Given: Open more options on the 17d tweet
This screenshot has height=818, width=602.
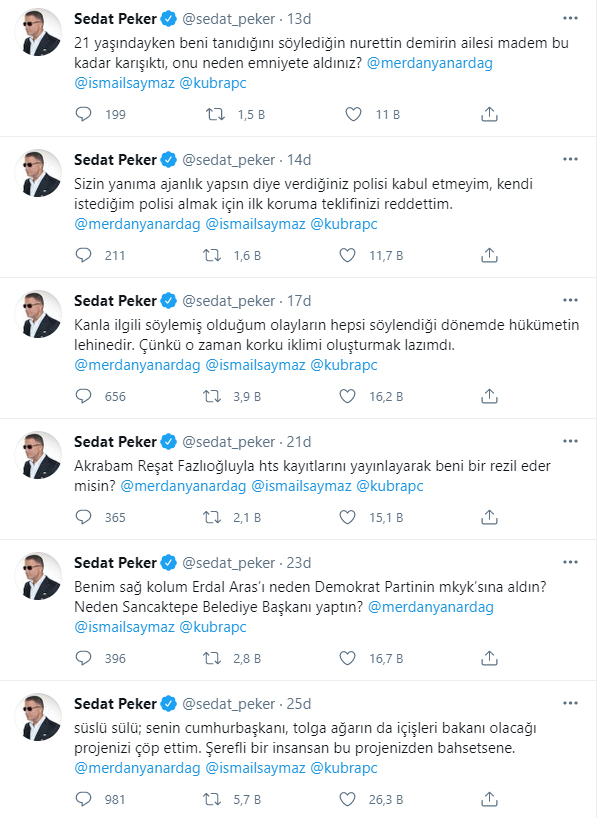Looking at the screenshot, I should 570,300.
